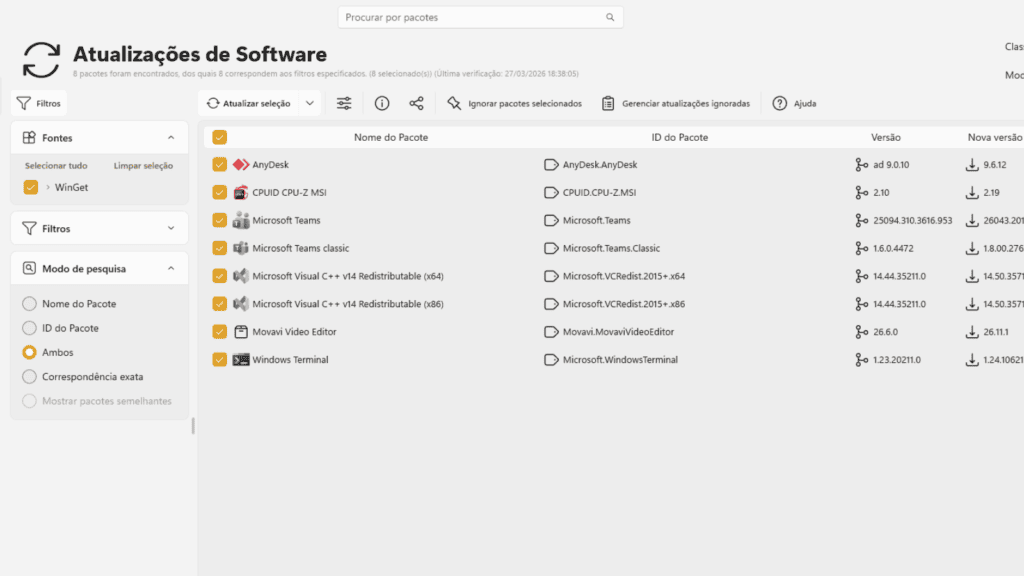Image resolution: width=1024 pixels, height=576 pixels.
Task: Click Microsoft.VCRedist.2015+.x64 package ID
Action: click(624, 276)
